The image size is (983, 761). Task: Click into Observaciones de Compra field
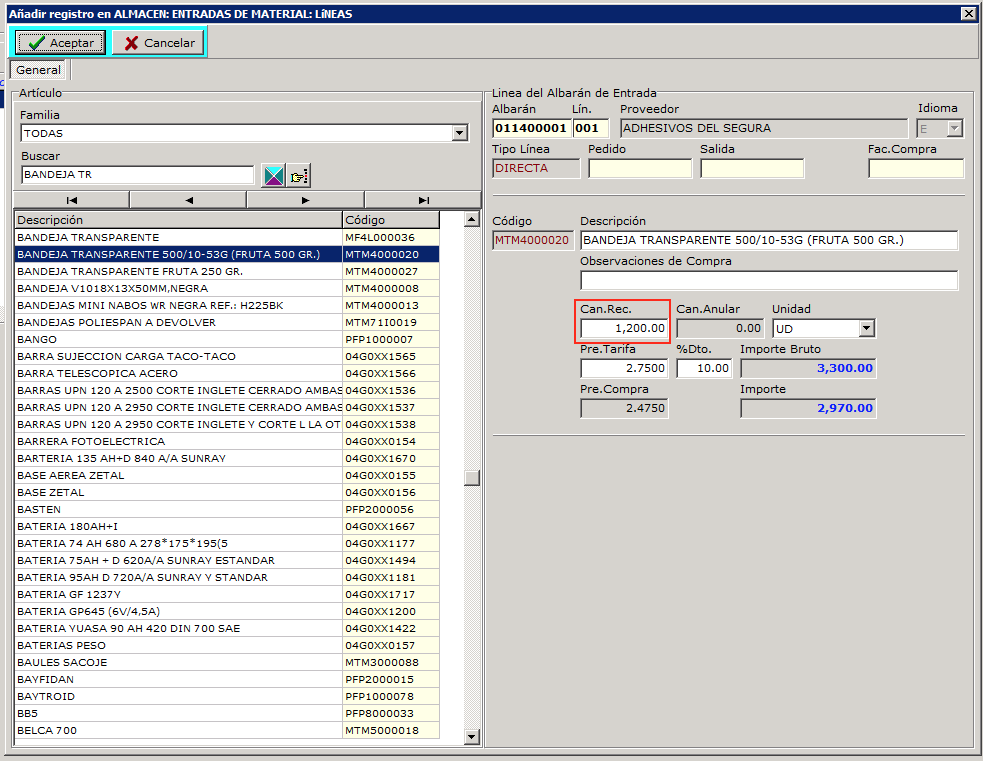768,280
